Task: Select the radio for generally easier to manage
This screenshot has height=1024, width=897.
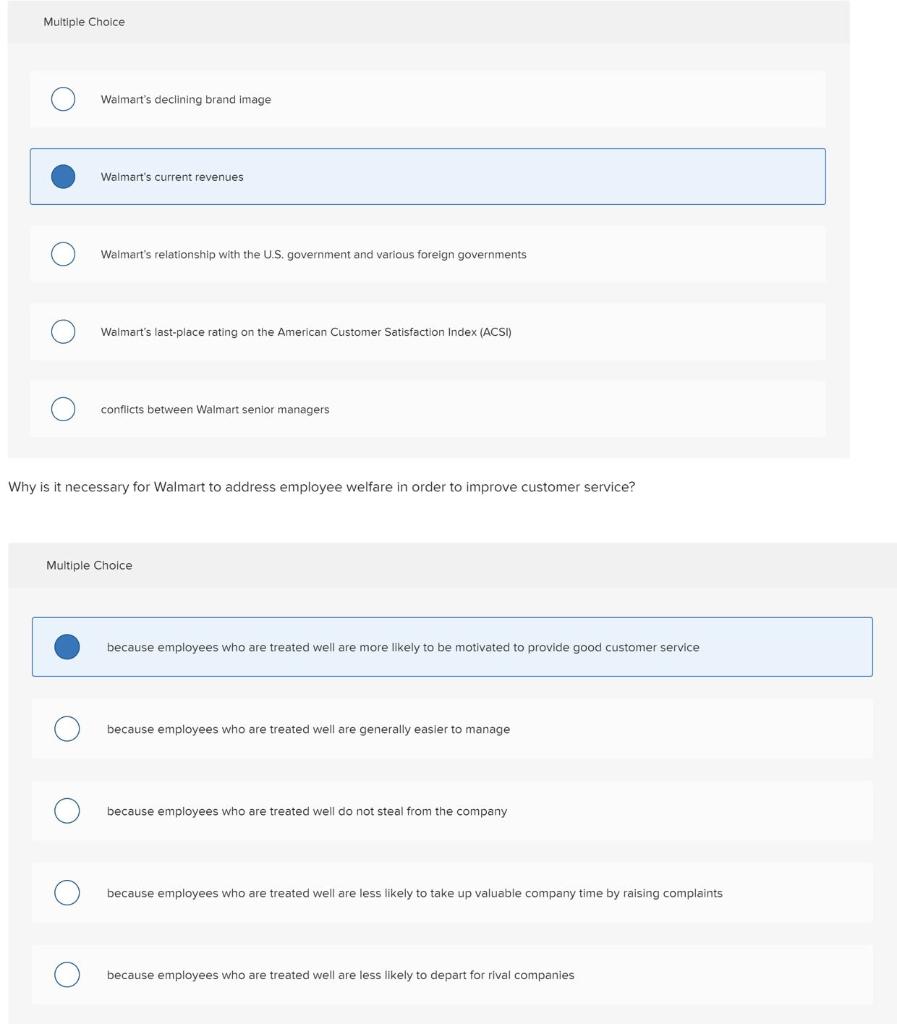Action: click(x=67, y=729)
